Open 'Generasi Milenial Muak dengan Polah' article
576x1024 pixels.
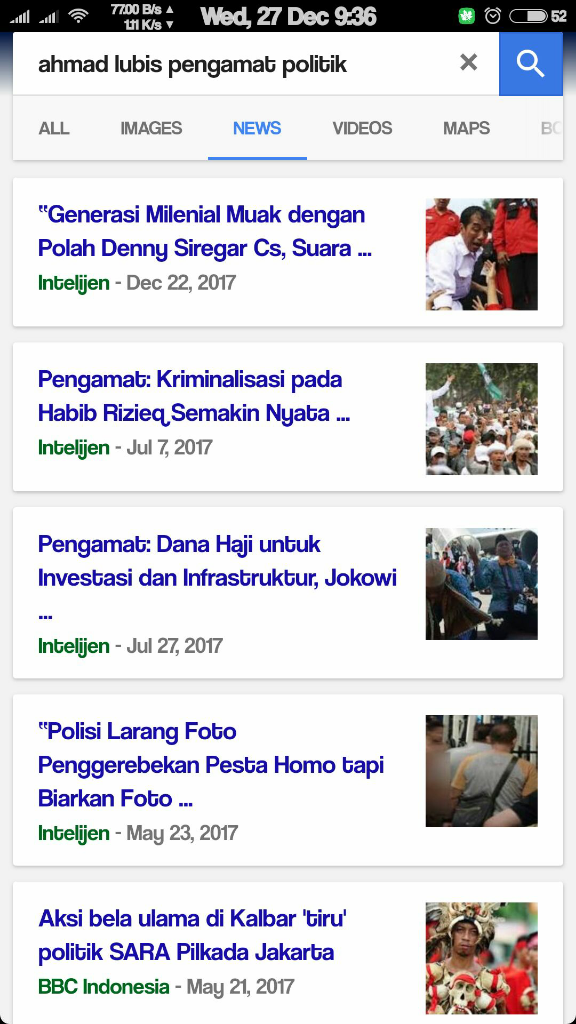pos(204,231)
